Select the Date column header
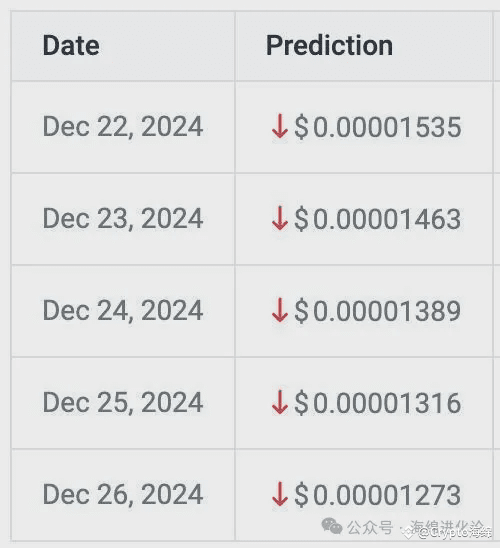Image resolution: width=500 pixels, height=548 pixels. tap(71, 46)
